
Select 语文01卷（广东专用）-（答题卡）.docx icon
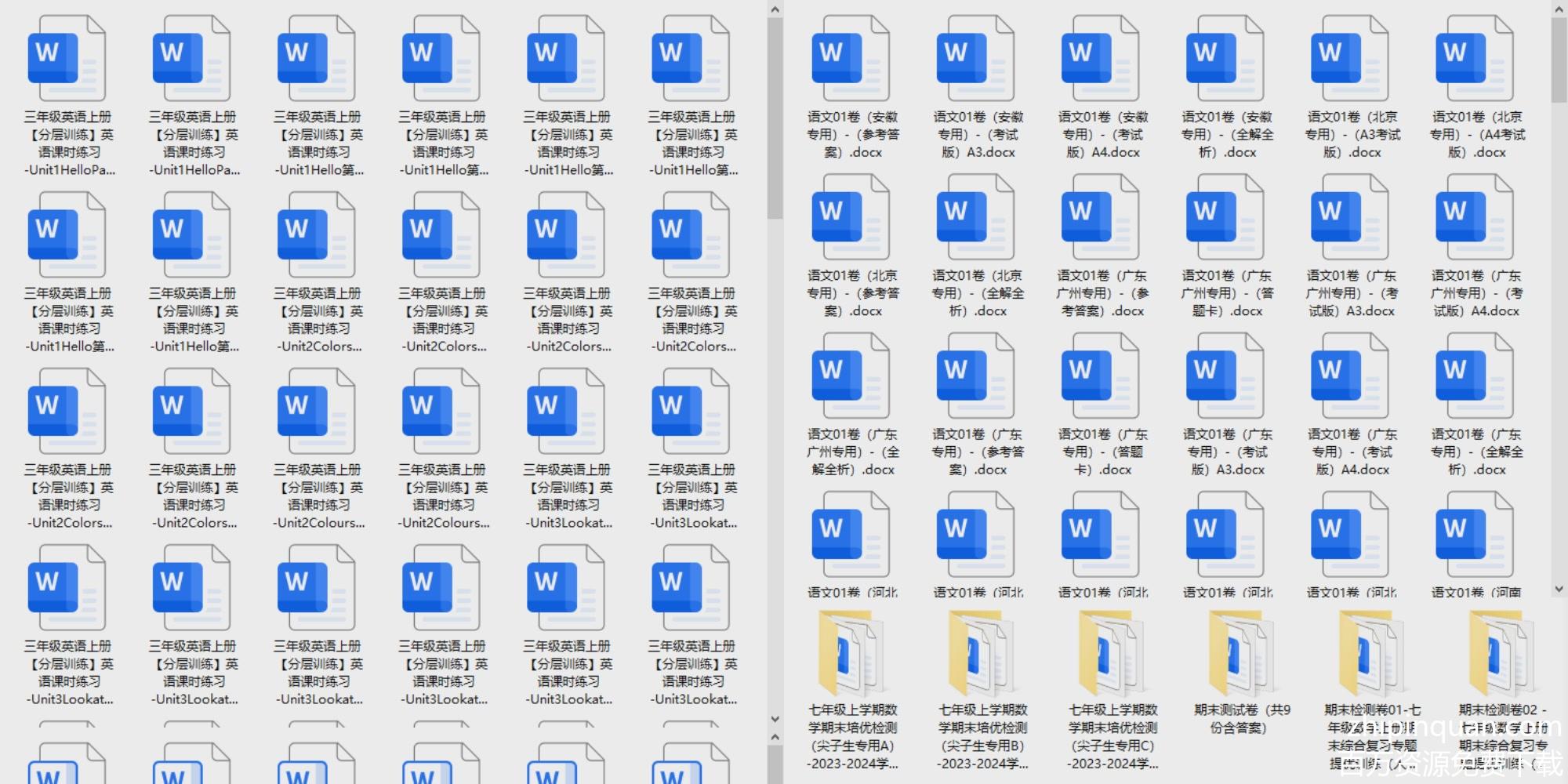(x=1101, y=376)
